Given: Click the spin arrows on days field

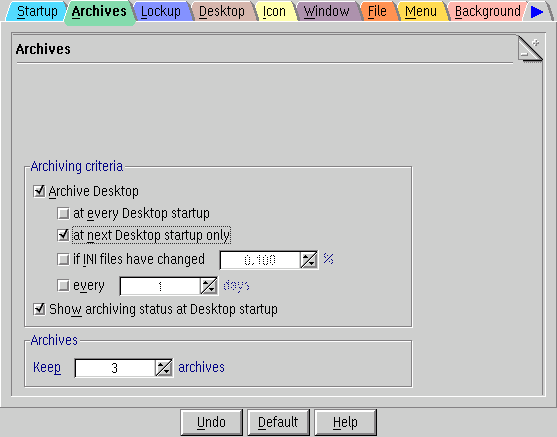Looking at the screenshot, I should click(x=209, y=286).
